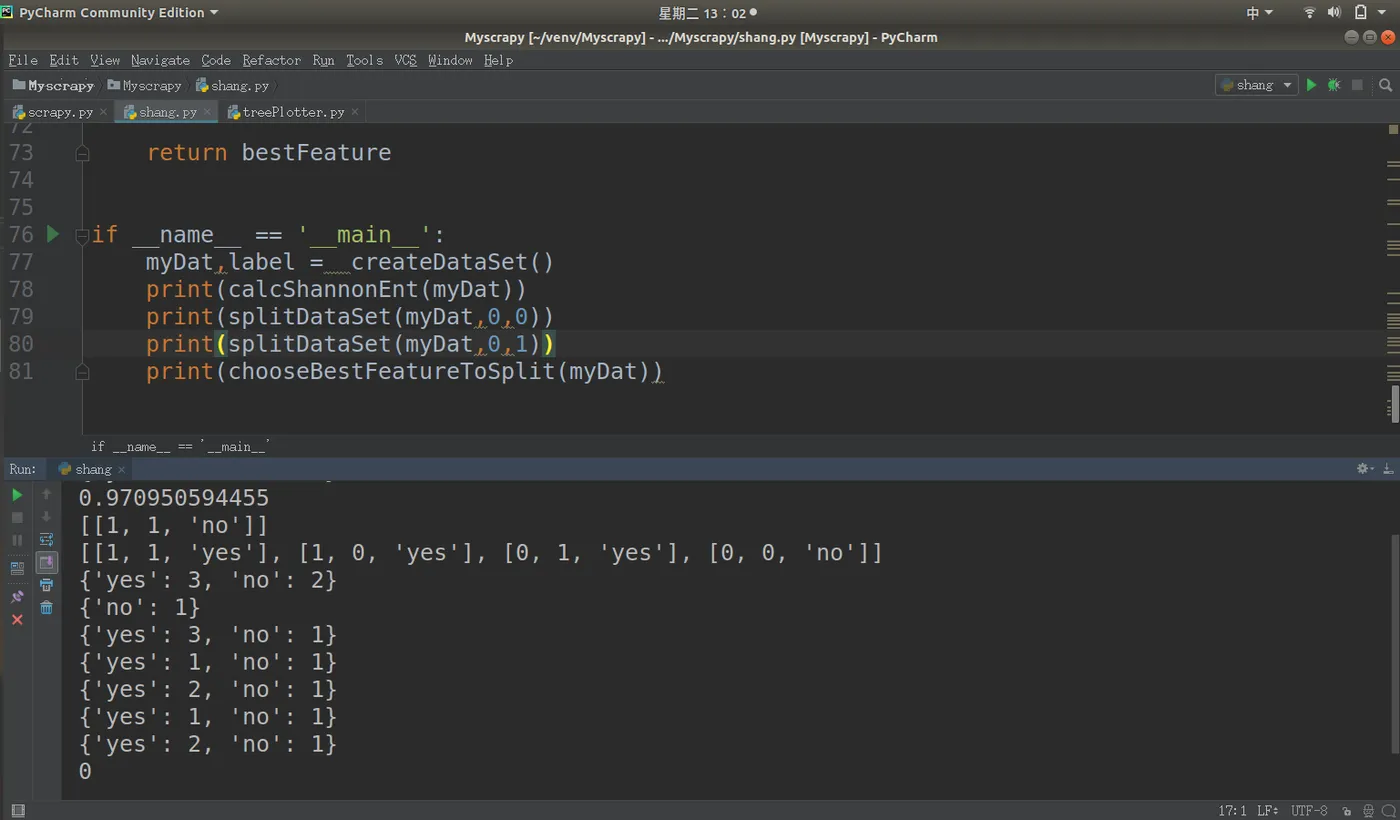Open the Window menu
The width and height of the screenshot is (1400, 820).
[450, 60]
